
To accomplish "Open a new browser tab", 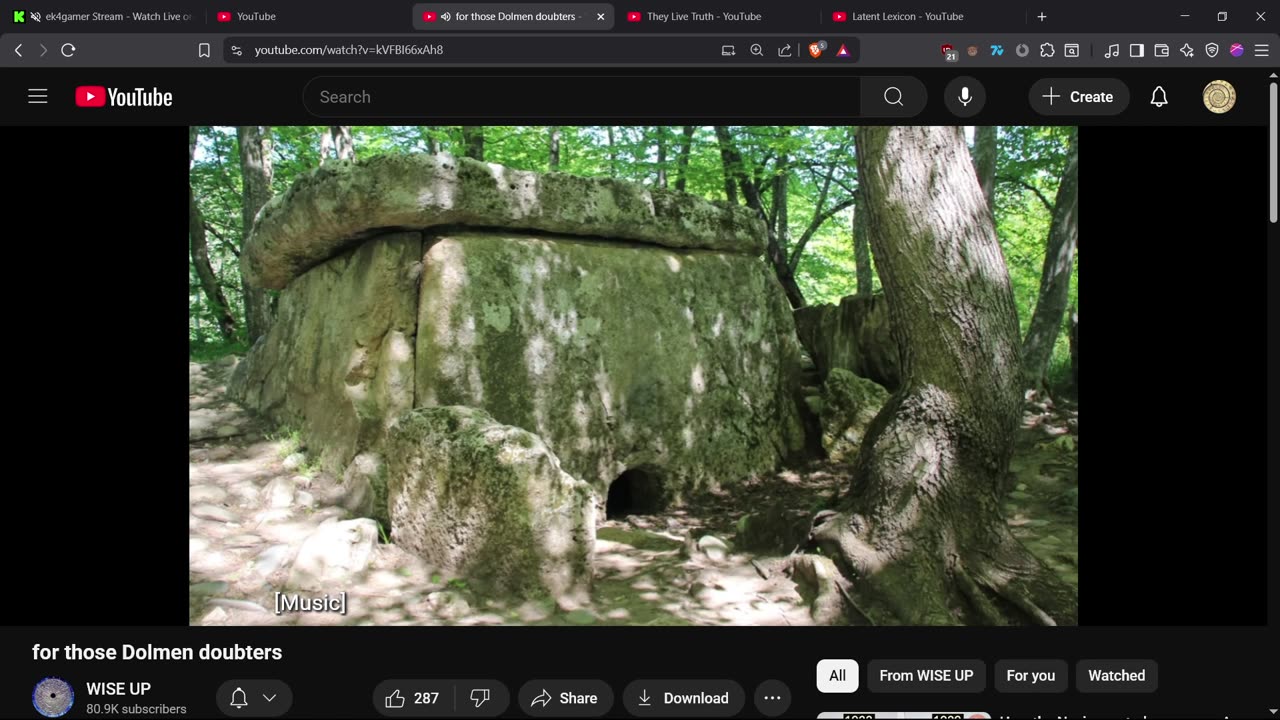I will point(1042,17).
